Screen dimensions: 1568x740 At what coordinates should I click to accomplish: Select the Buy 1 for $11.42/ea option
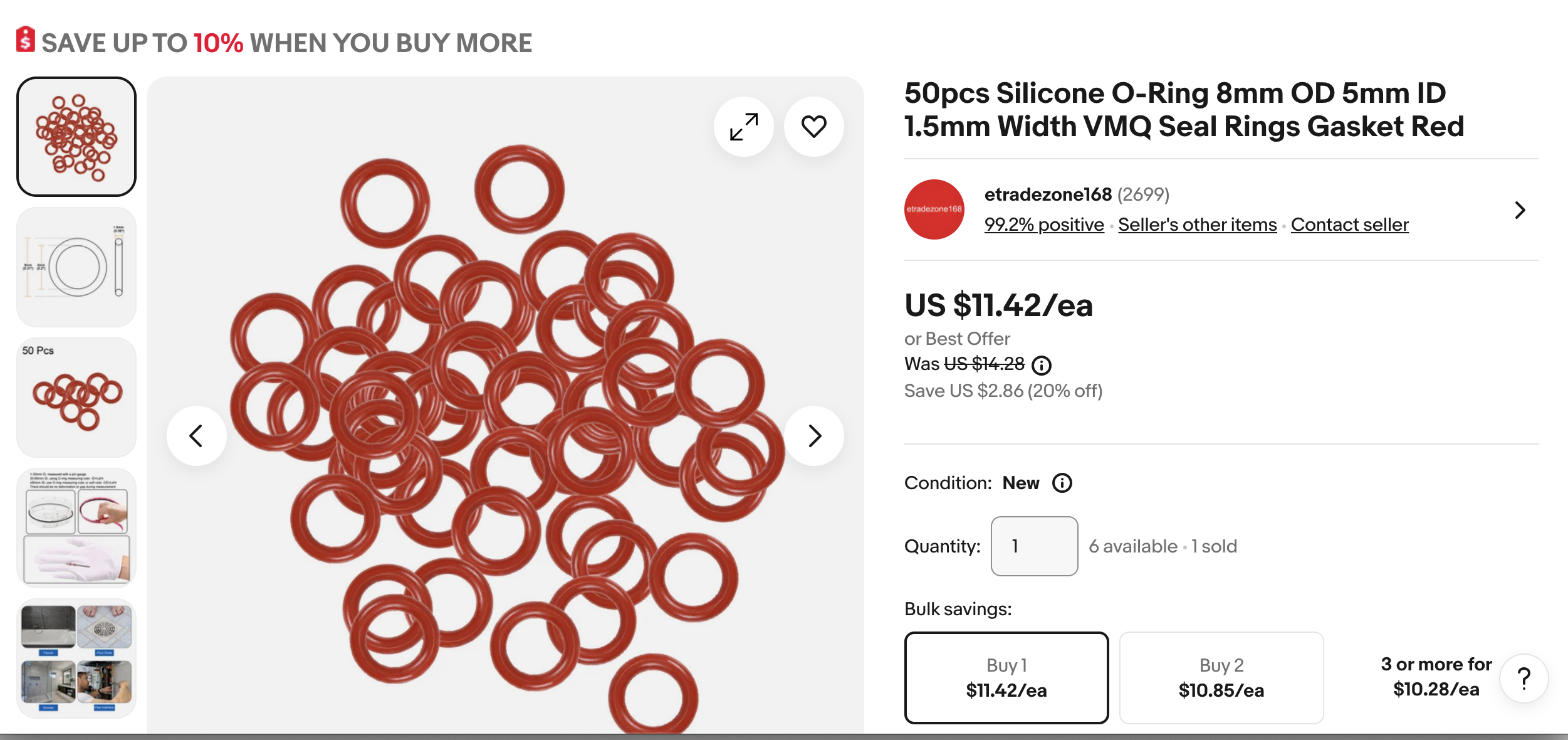(1006, 678)
